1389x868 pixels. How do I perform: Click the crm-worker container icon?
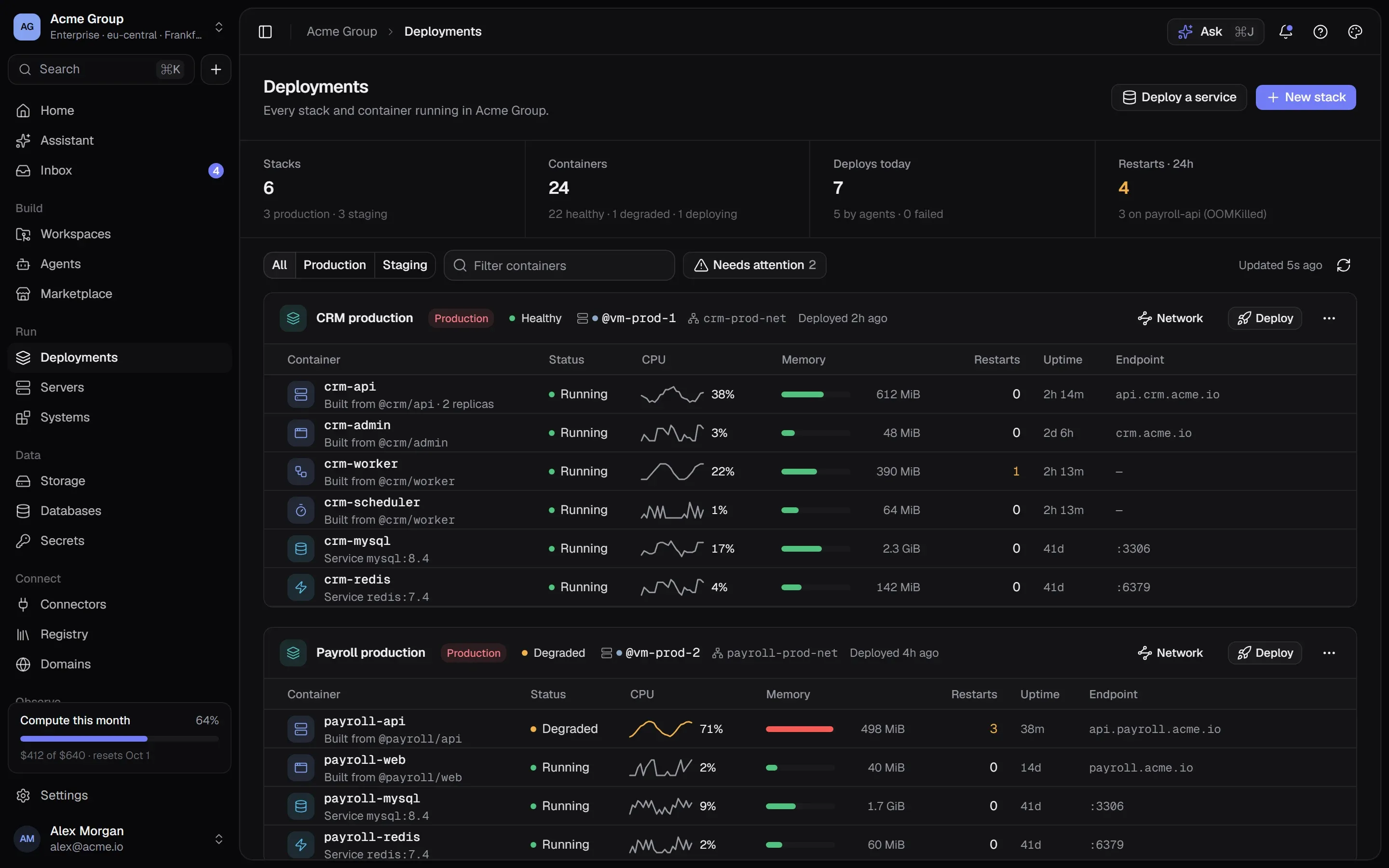(301, 472)
